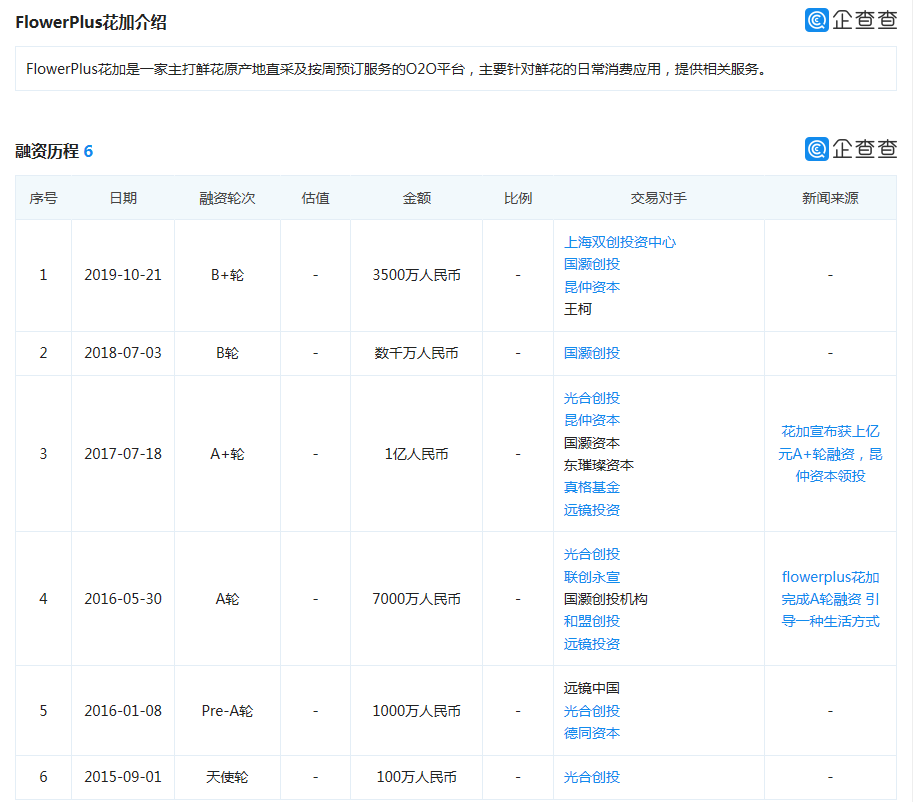The image size is (913, 802).
Task: Select the text 东璀璨资本
Action: (x=599, y=465)
